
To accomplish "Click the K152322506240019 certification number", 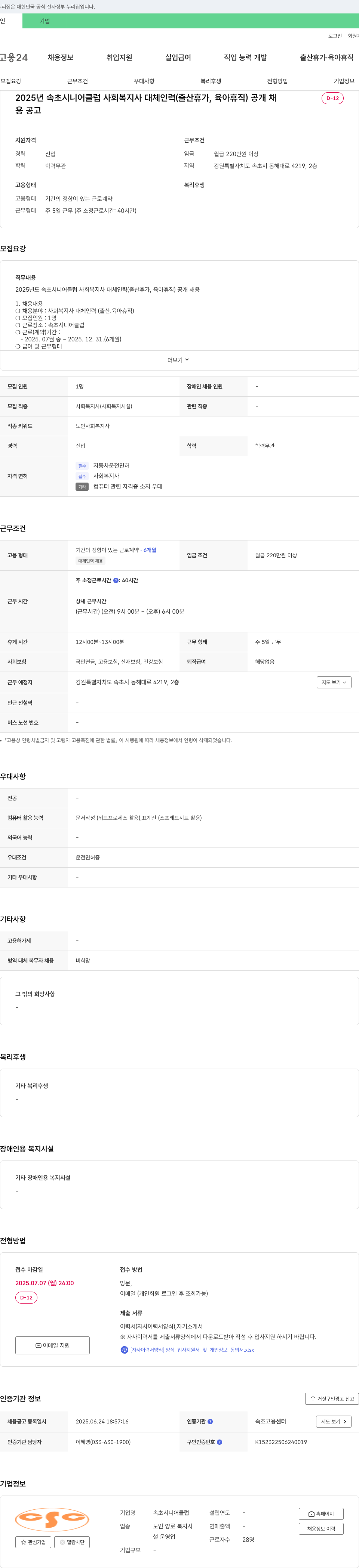I will click(x=281, y=1442).
